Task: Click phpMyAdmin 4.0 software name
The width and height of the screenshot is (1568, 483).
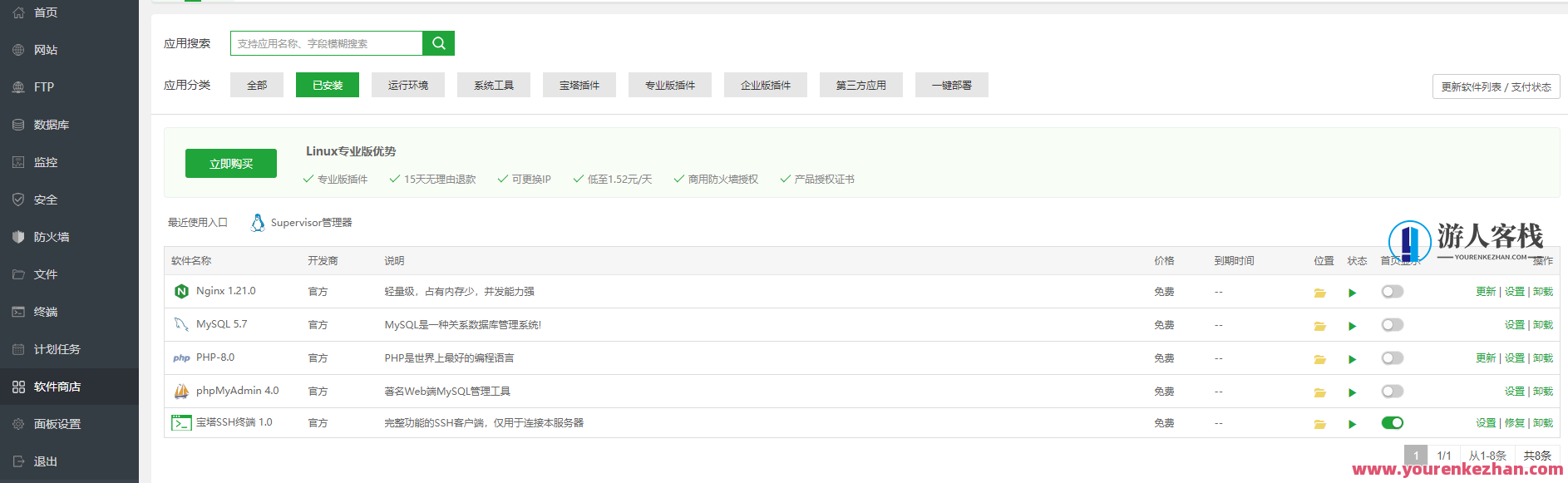Action: (238, 391)
